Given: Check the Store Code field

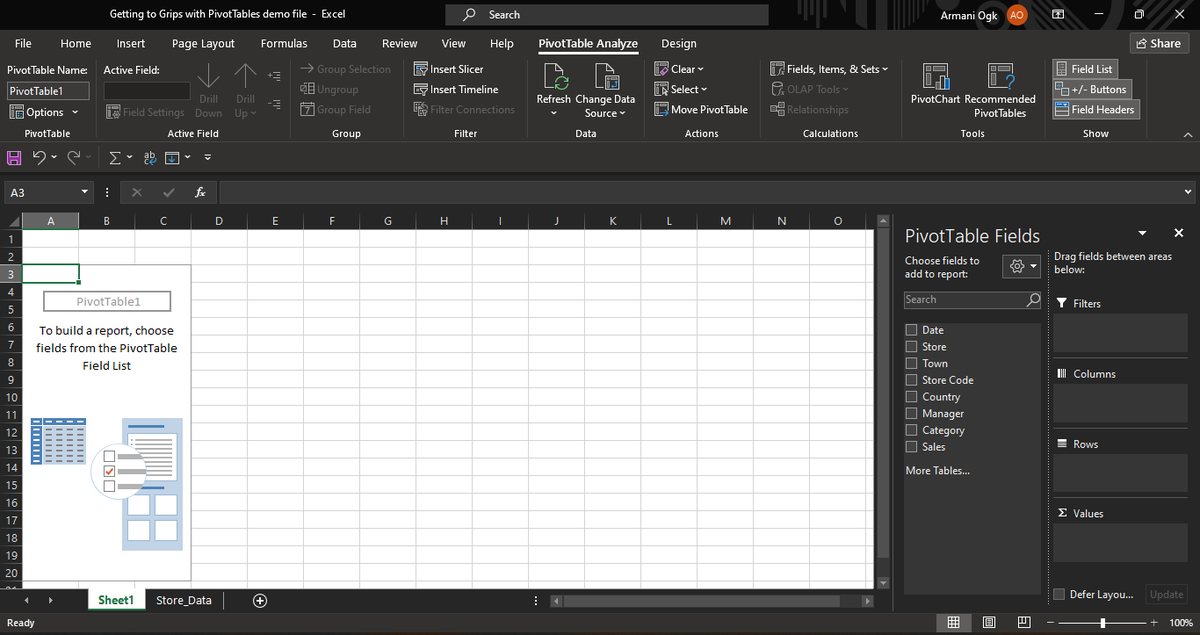Looking at the screenshot, I should 911,380.
